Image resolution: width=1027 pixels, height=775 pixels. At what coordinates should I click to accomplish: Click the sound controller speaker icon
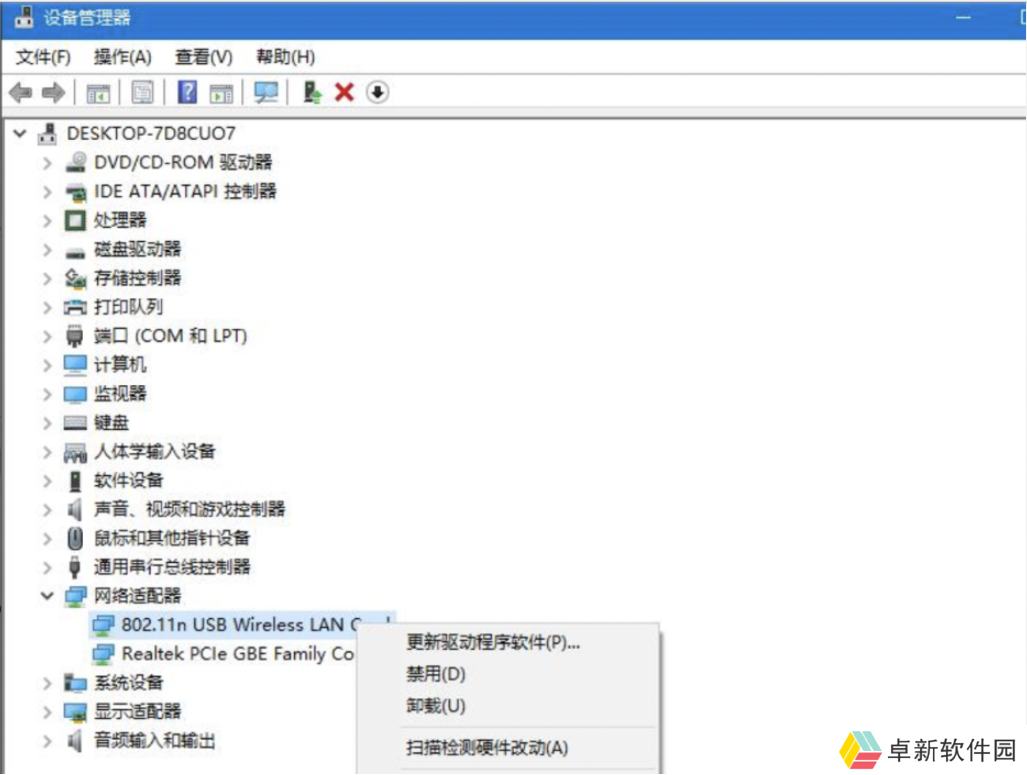coord(75,509)
